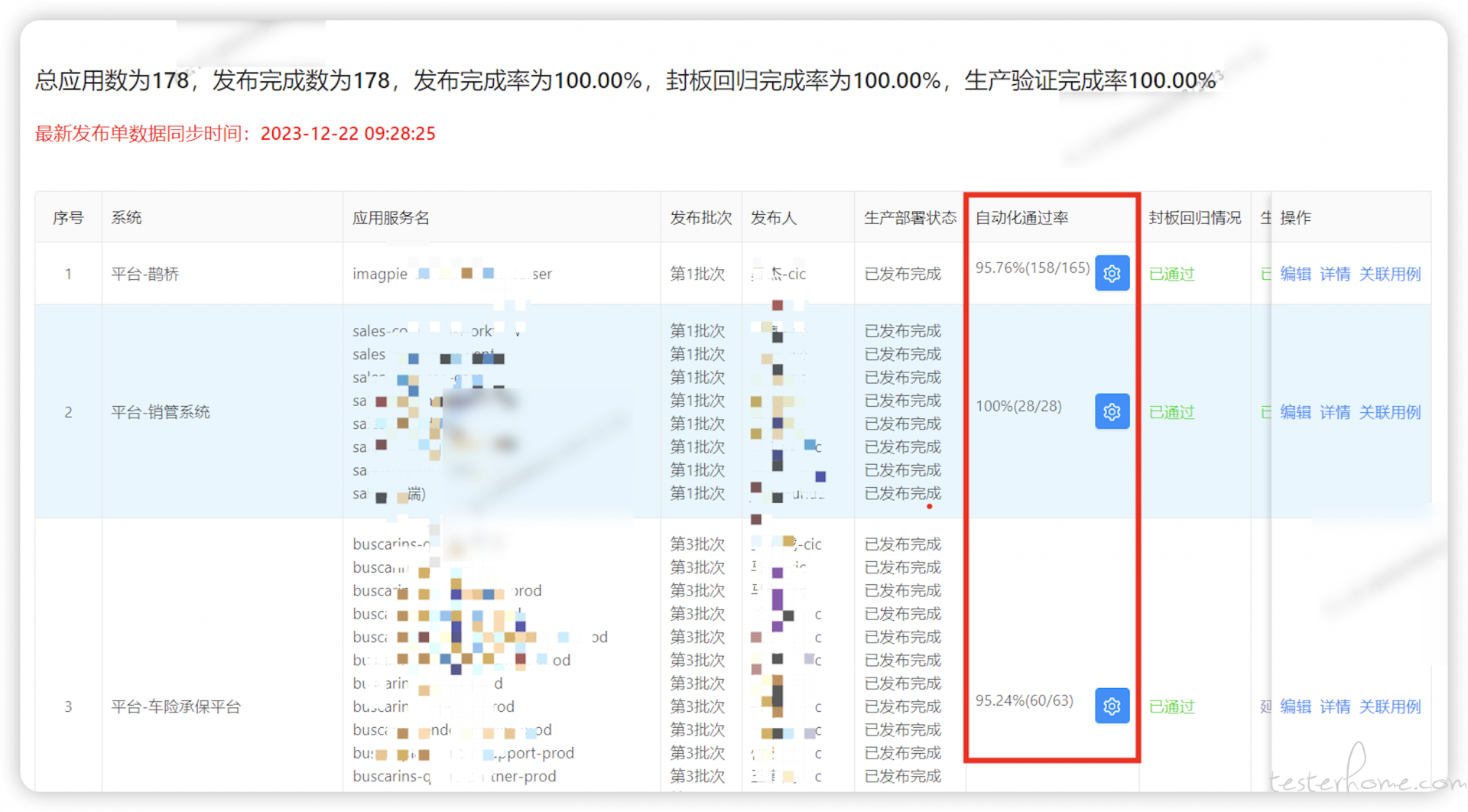Click the 95.76%(158/165) pass rate value
The width and height of the screenshot is (1468, 812).
(1032, 268)
